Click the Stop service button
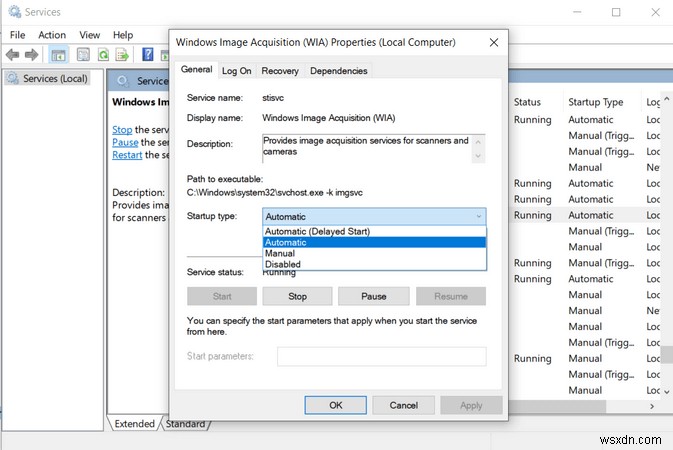The height and width of the screenshot is (450, 673). click(297, 296)
